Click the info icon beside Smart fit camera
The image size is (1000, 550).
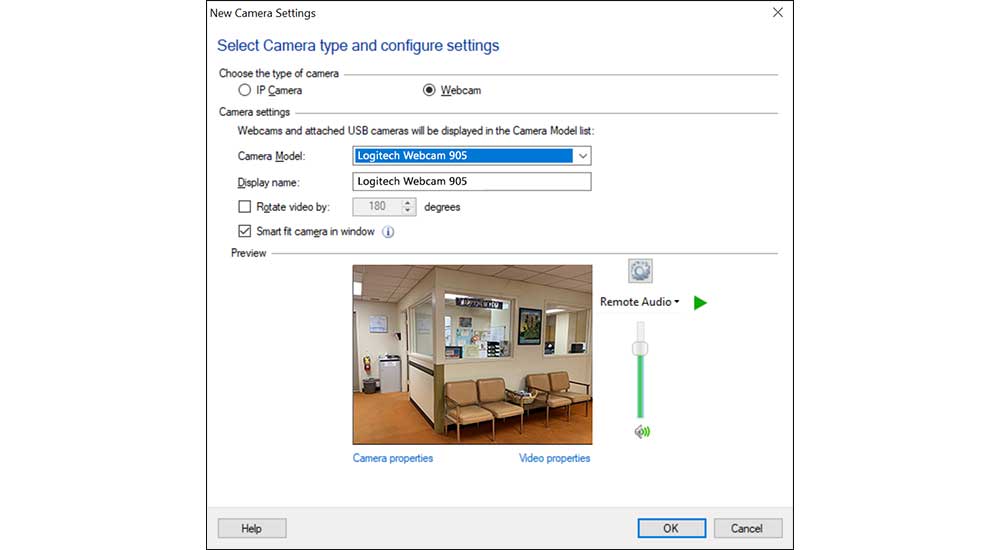point(389,232)
